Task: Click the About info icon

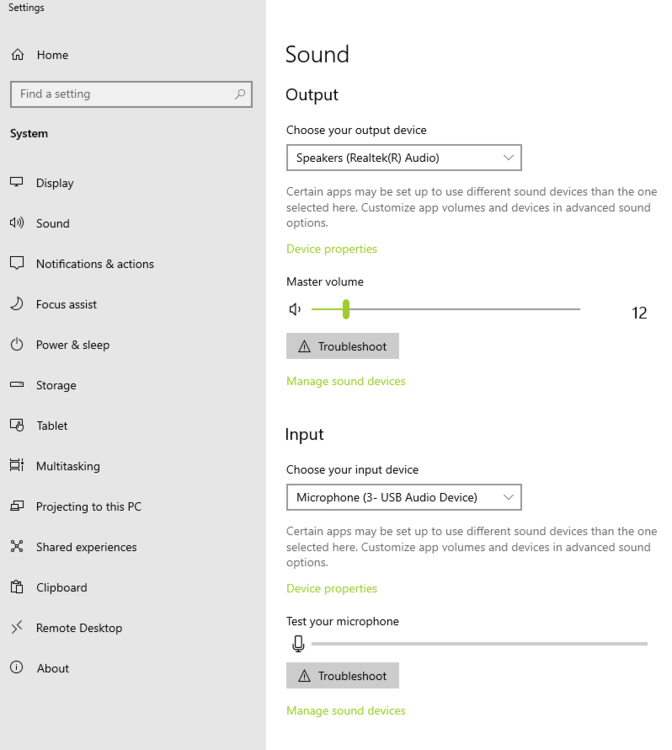Action: [x=17, y=668]
